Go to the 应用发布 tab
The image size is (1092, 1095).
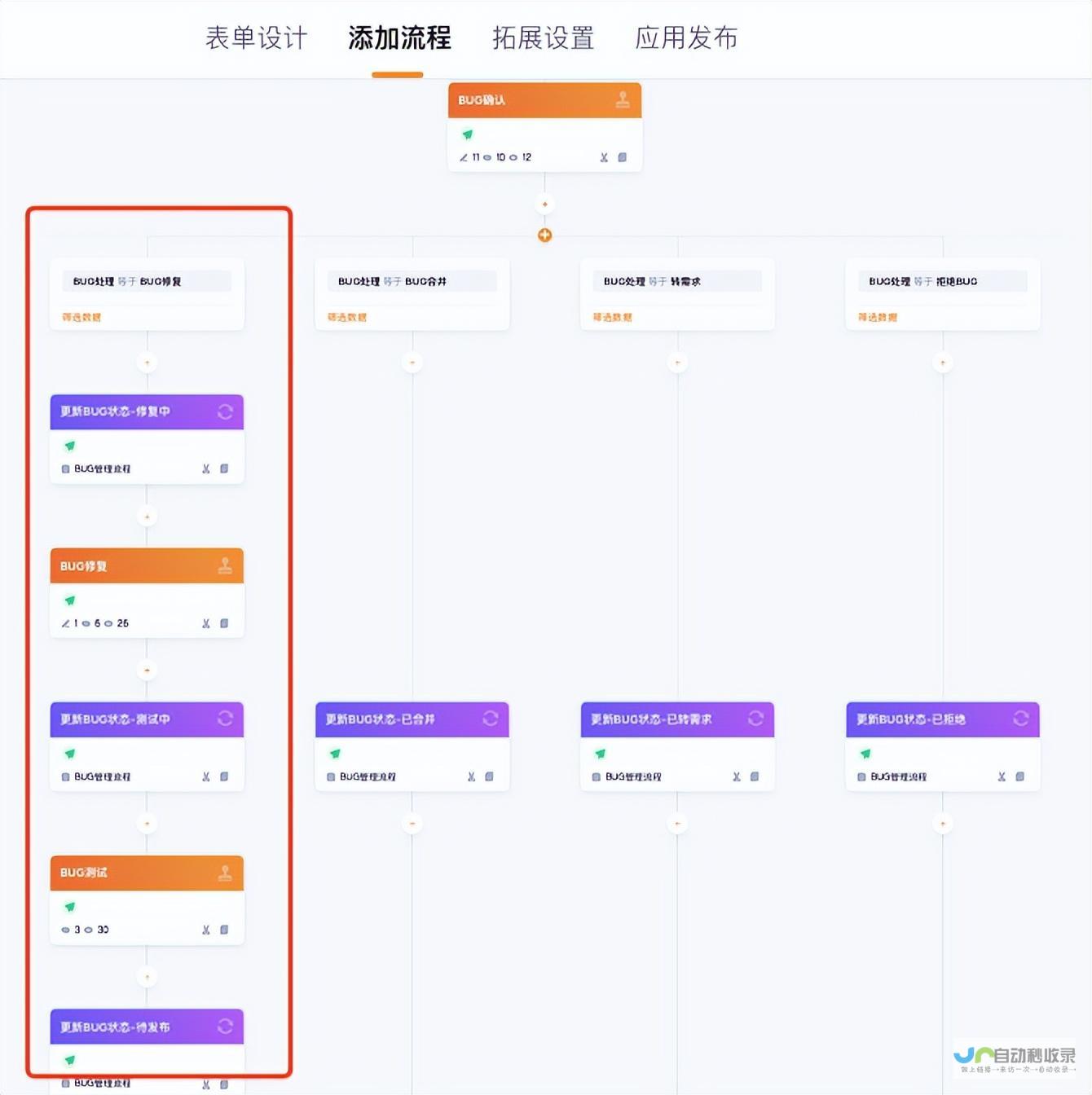pyautogui.click(x=686, y=38)
